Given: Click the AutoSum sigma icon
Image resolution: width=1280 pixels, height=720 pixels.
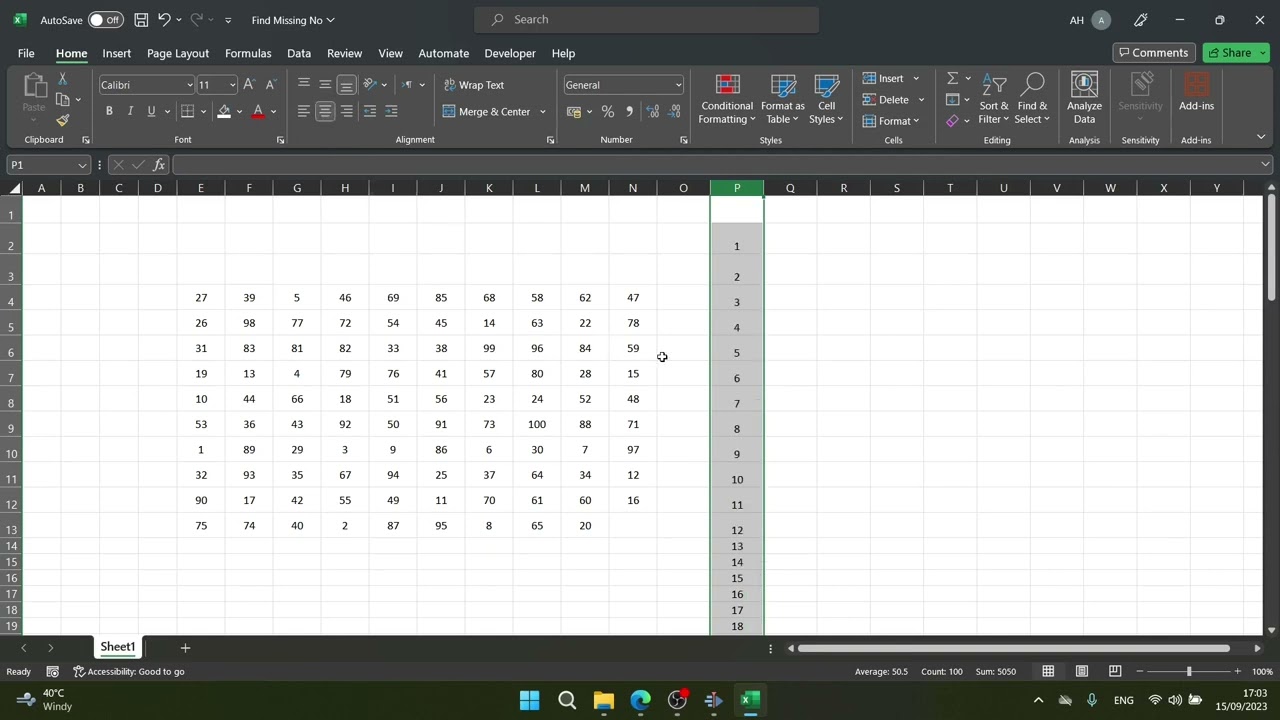Looking at the screenshot, I should pyautogui.click(x=952, y=78).
